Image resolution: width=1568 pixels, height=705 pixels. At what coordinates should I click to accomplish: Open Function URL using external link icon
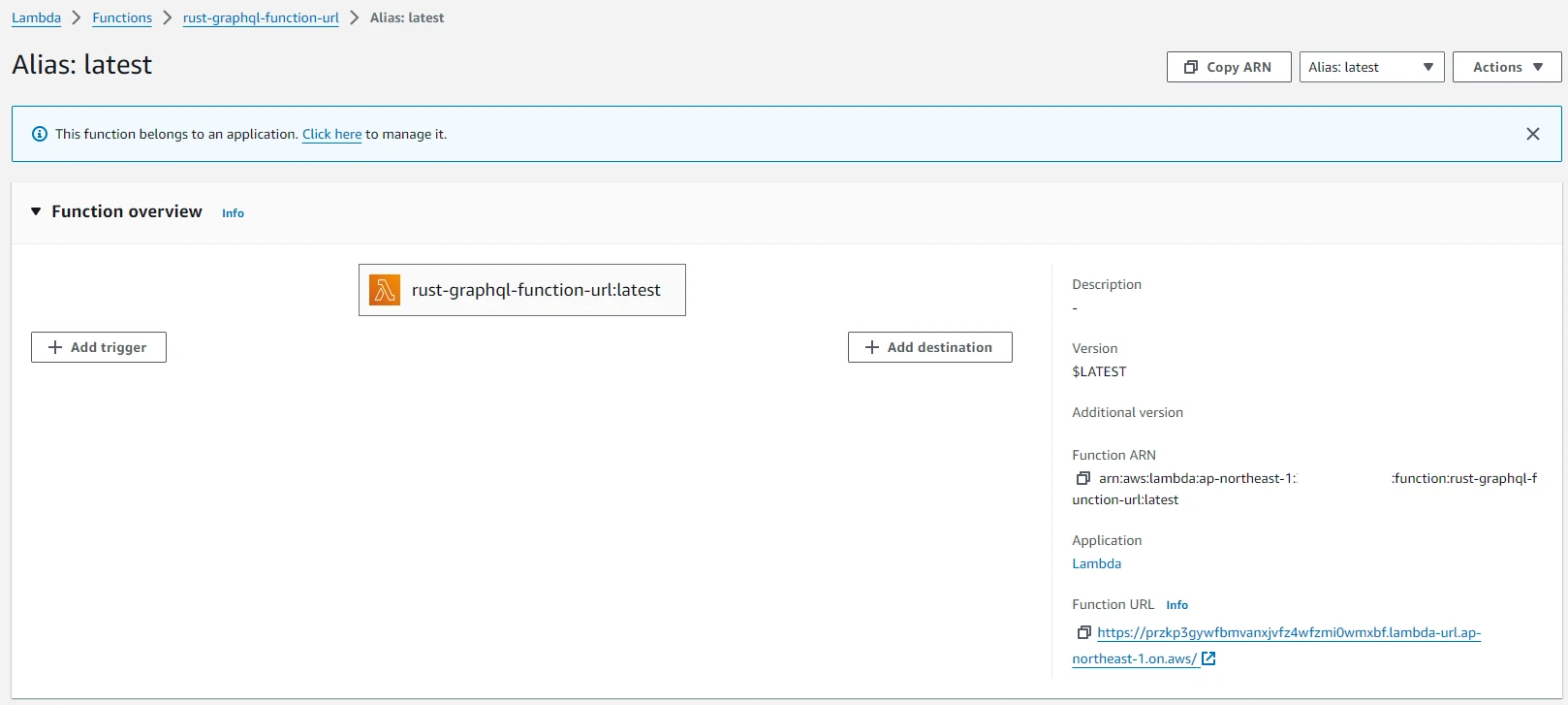pos(1208,658)
